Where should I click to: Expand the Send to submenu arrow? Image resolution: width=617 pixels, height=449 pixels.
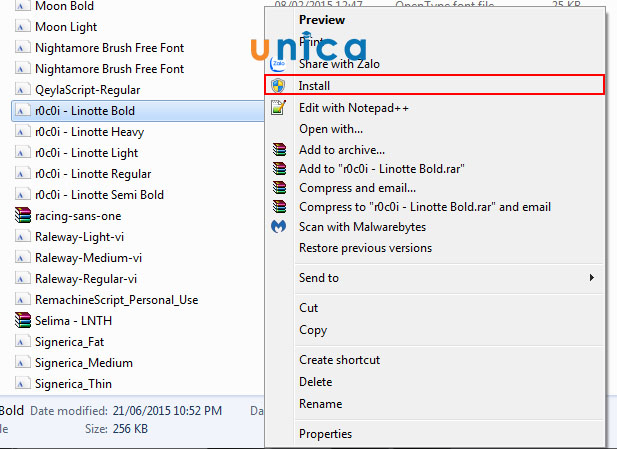pos(591,277)
